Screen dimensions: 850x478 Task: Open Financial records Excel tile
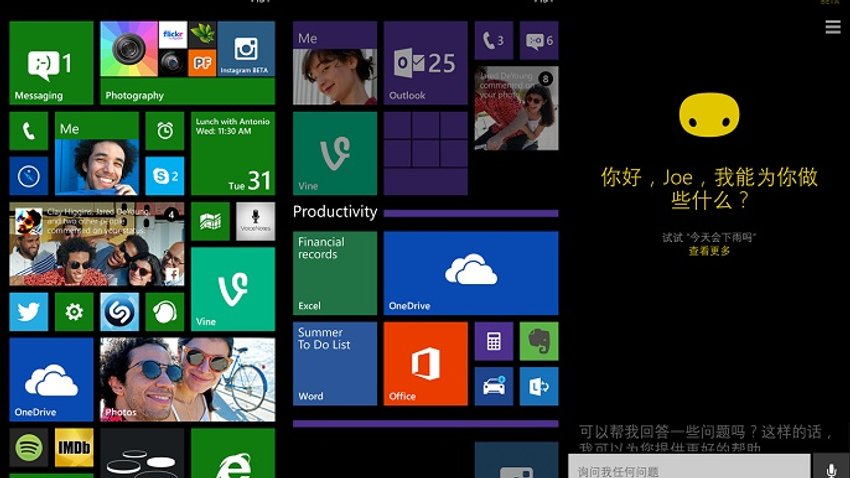tap(335, 273)
